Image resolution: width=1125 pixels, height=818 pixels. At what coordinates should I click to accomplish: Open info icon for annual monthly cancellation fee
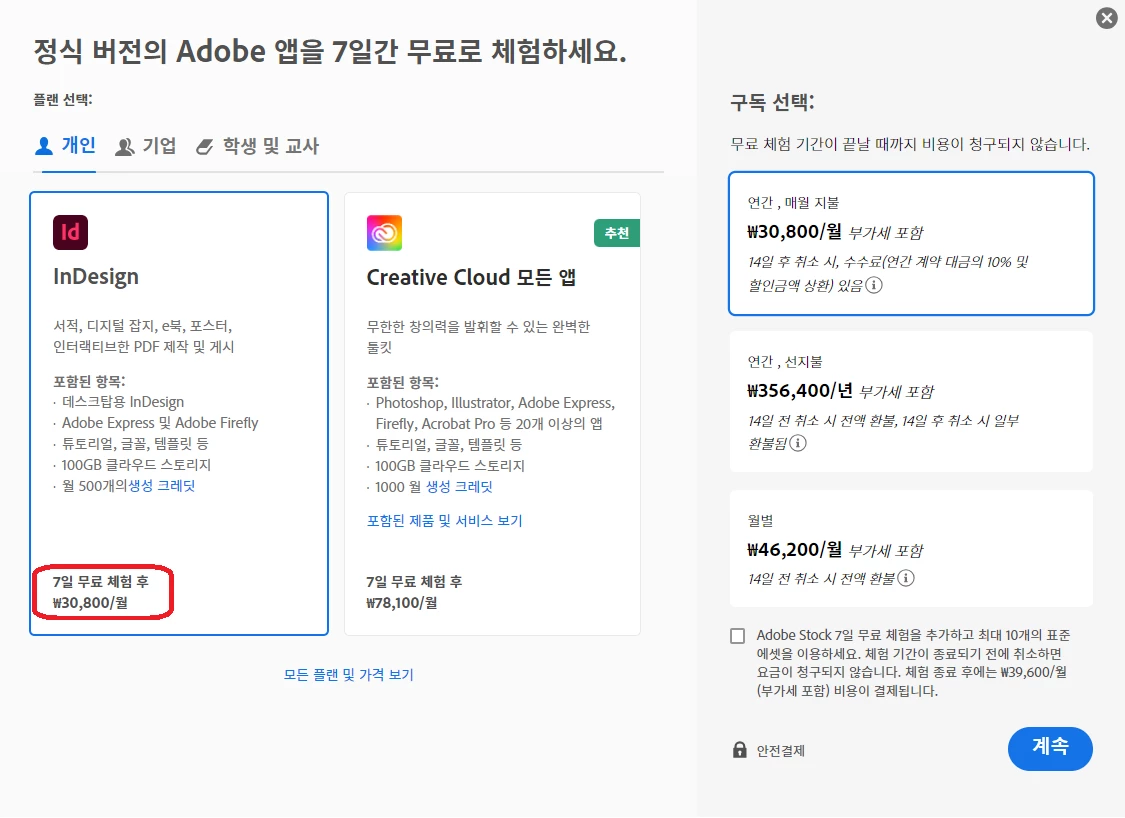[x=873, y=285]
